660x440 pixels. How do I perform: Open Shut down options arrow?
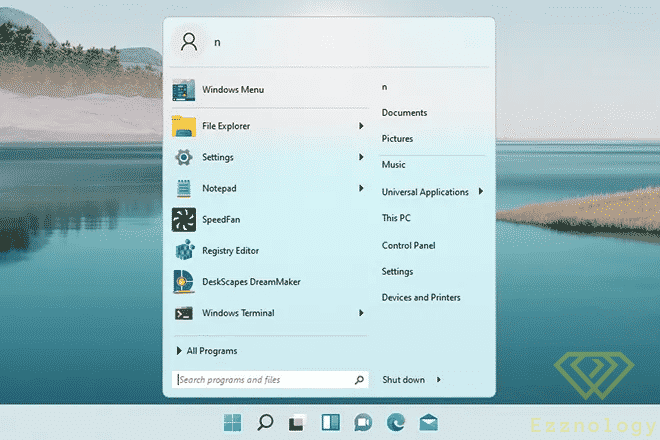click(x=439, y=380)
